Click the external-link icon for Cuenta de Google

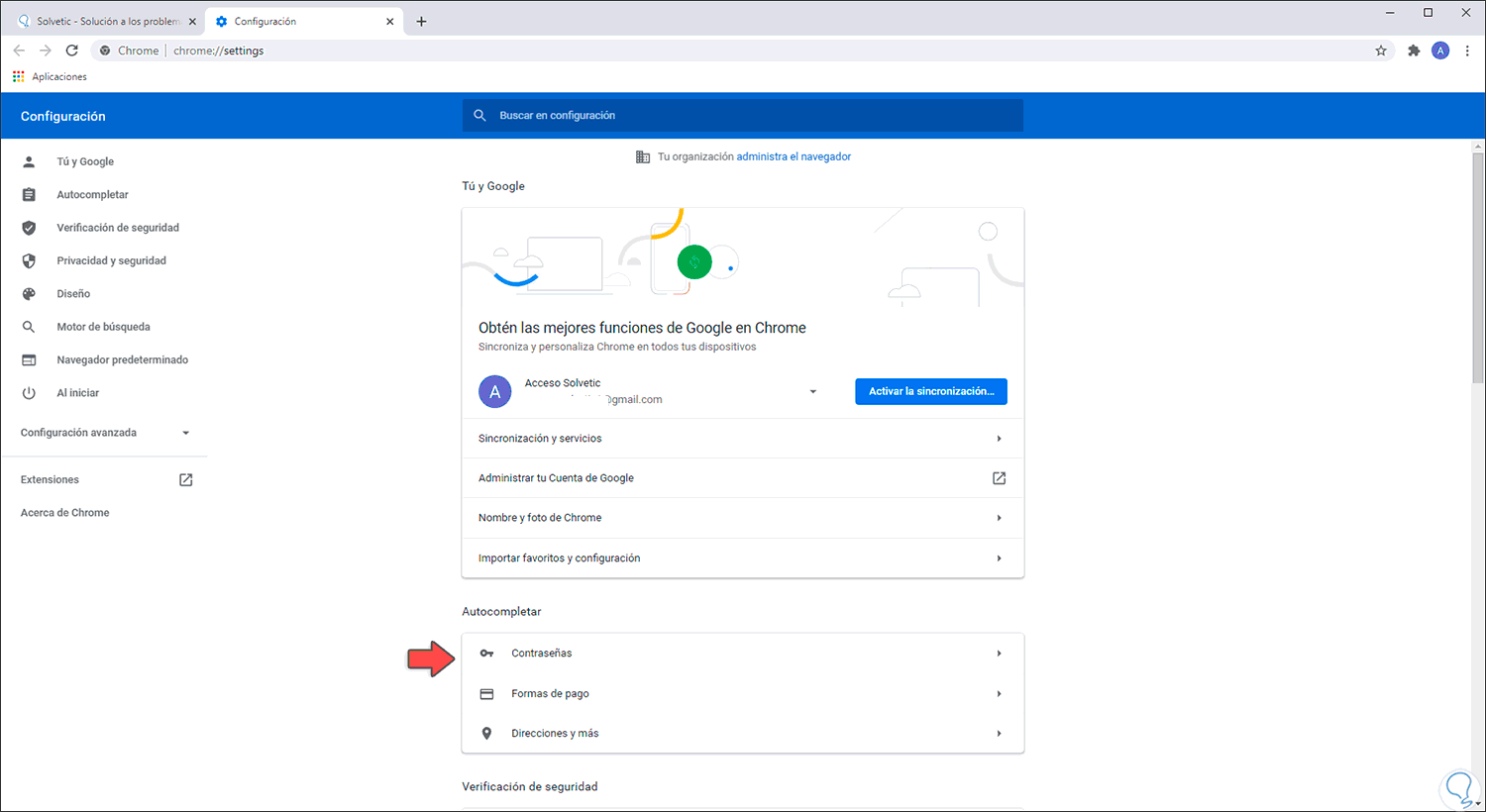999,478
